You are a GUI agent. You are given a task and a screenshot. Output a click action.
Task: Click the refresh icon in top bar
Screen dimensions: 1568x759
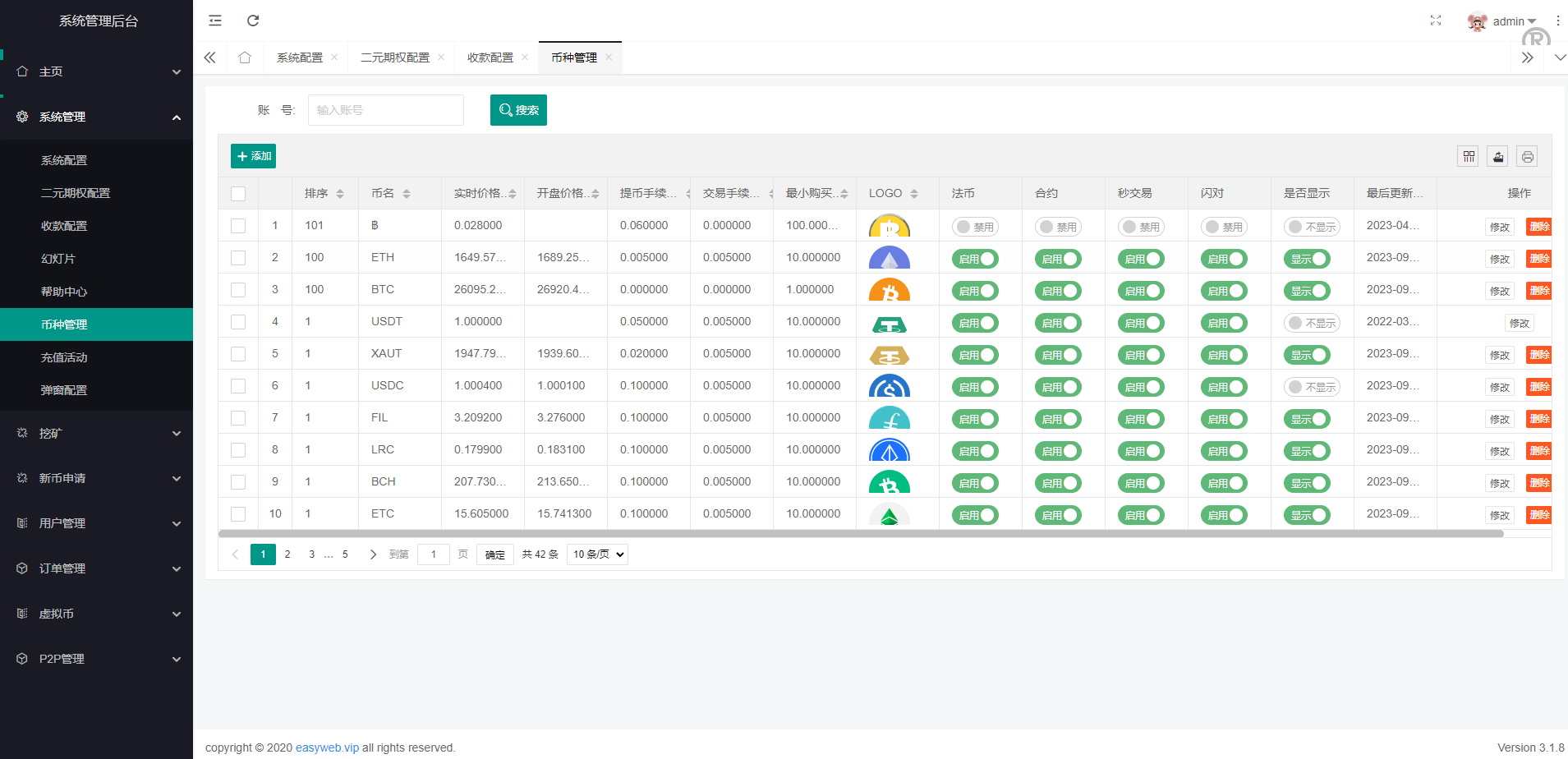click(x=253, y=21)
